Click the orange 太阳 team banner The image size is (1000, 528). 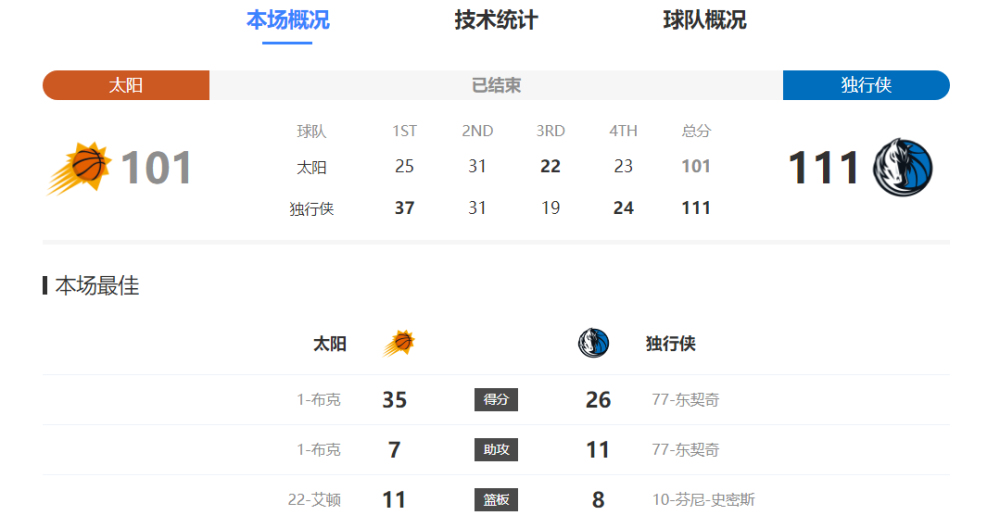pos(126,85)
